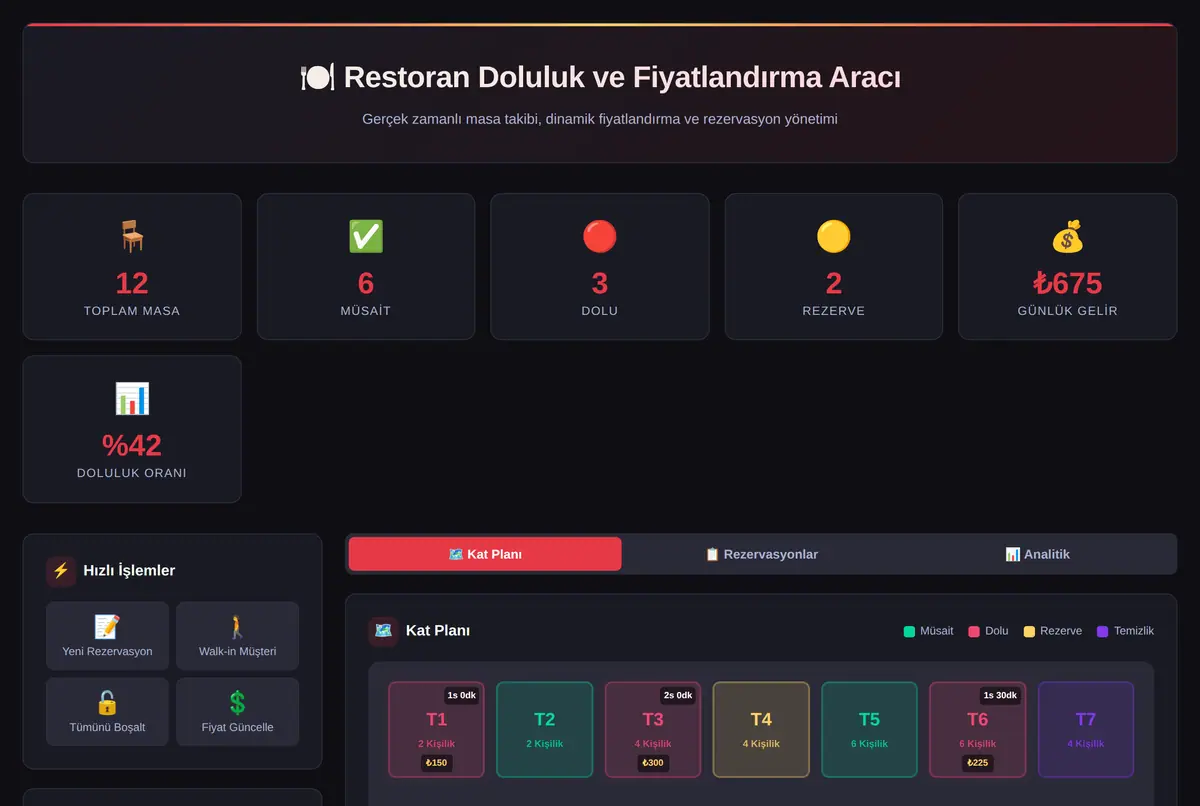Click the Fiyat Güncelle button
This screenshot has width=1200, height=806.
click(237, 712)
